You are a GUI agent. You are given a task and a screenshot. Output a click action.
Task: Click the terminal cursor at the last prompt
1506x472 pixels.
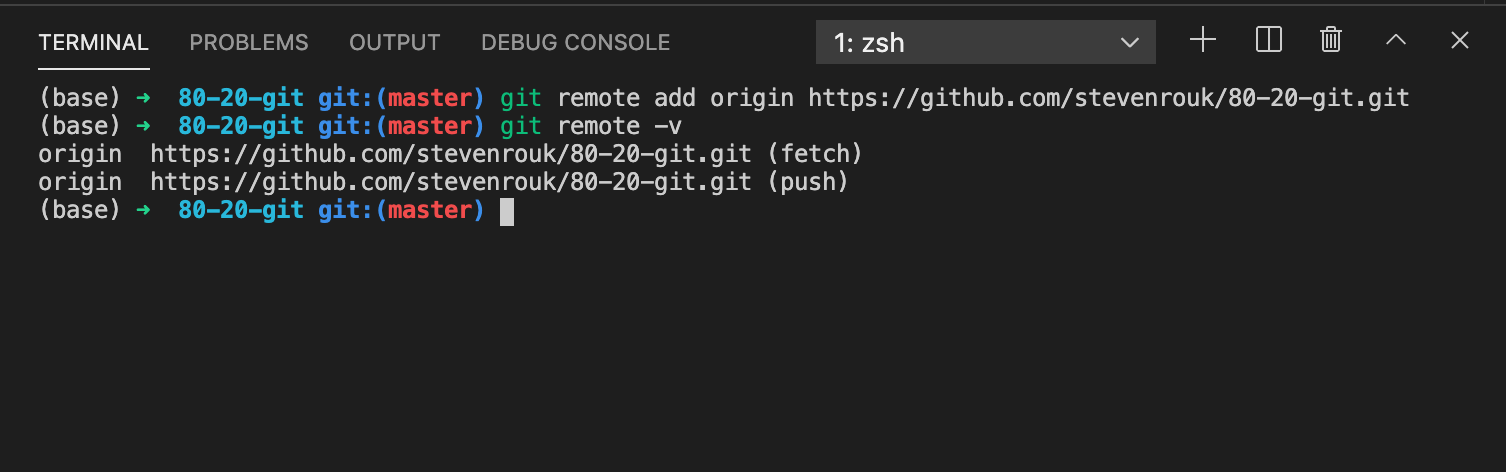point(507,211)
